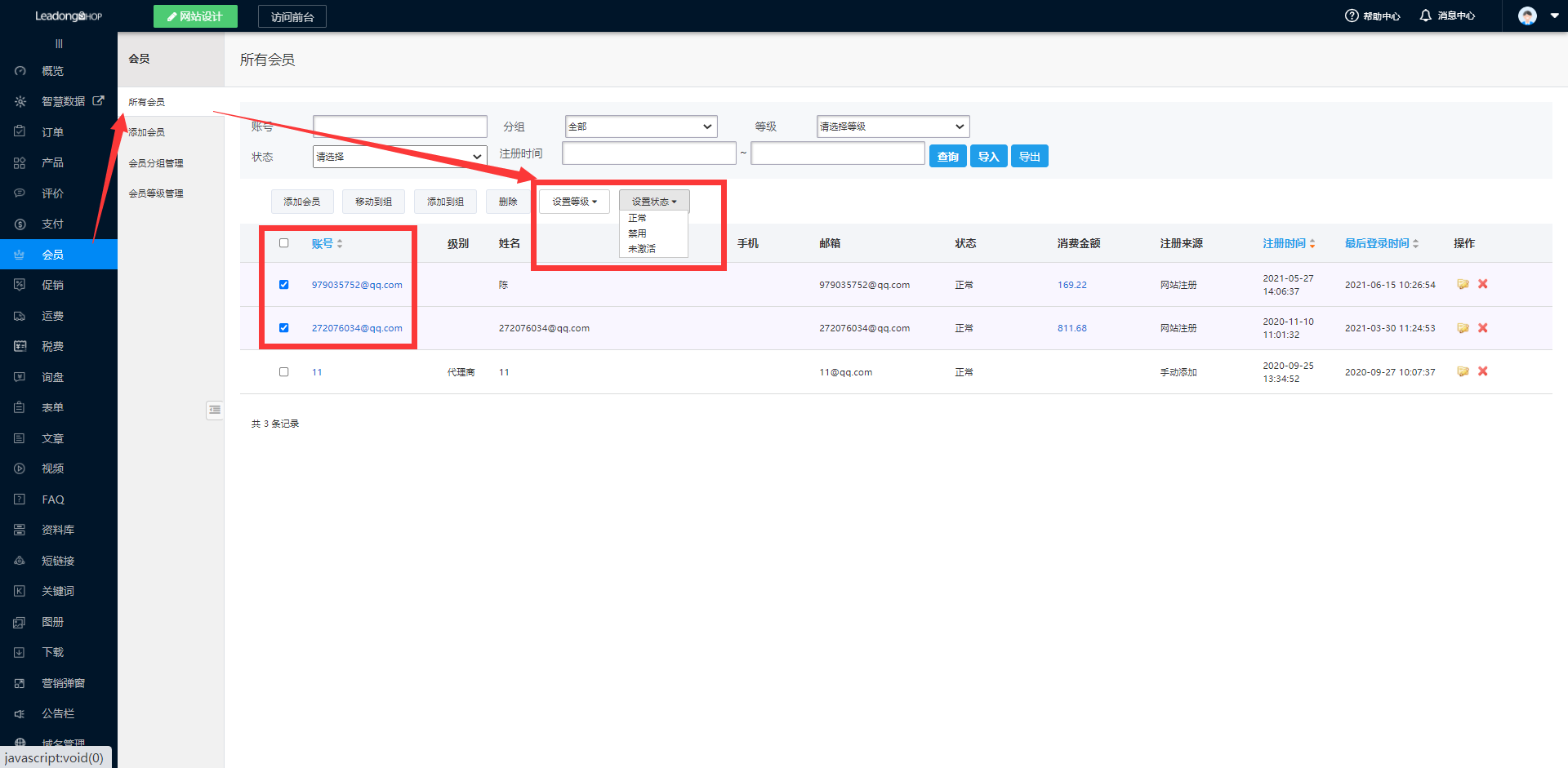The height and width of the screenshot is (768, 1568).
Task: Go to 会员分组管理 in submenu
Action: click(x=156, y=163)
